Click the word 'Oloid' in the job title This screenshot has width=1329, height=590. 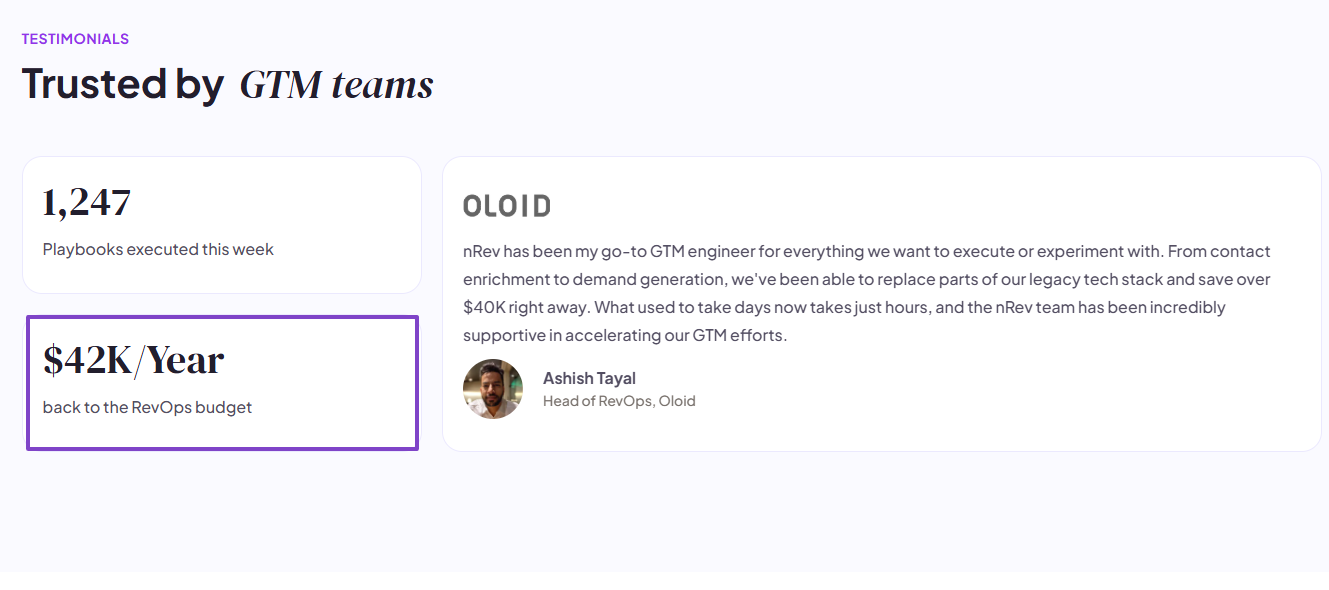[x=677, y=401]
